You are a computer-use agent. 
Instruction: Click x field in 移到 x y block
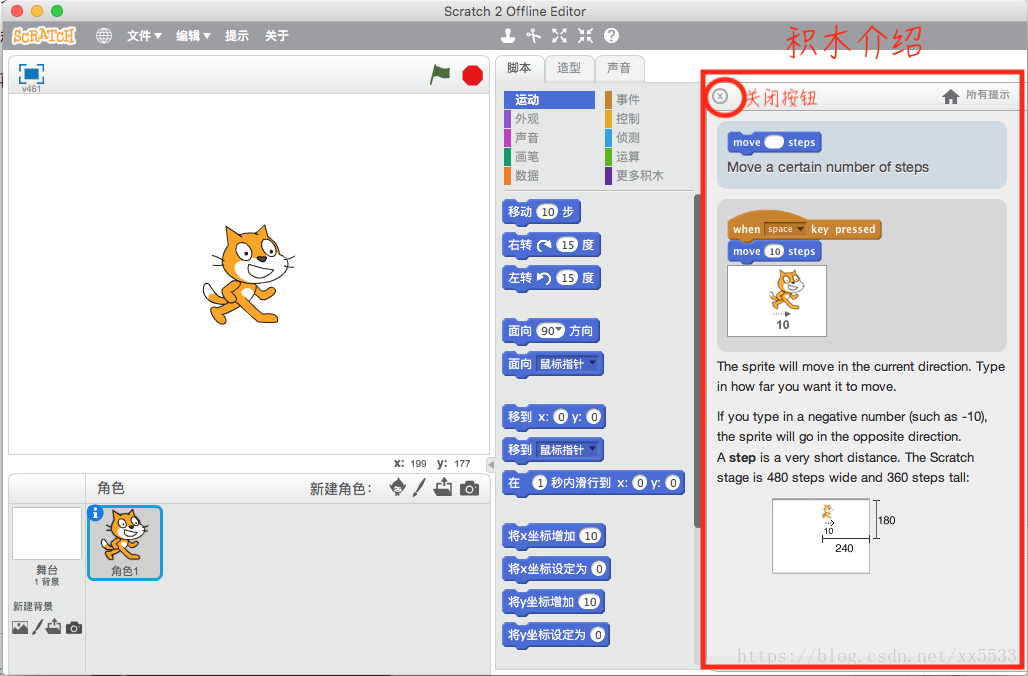pyautogui.click(x=560, y=417)
